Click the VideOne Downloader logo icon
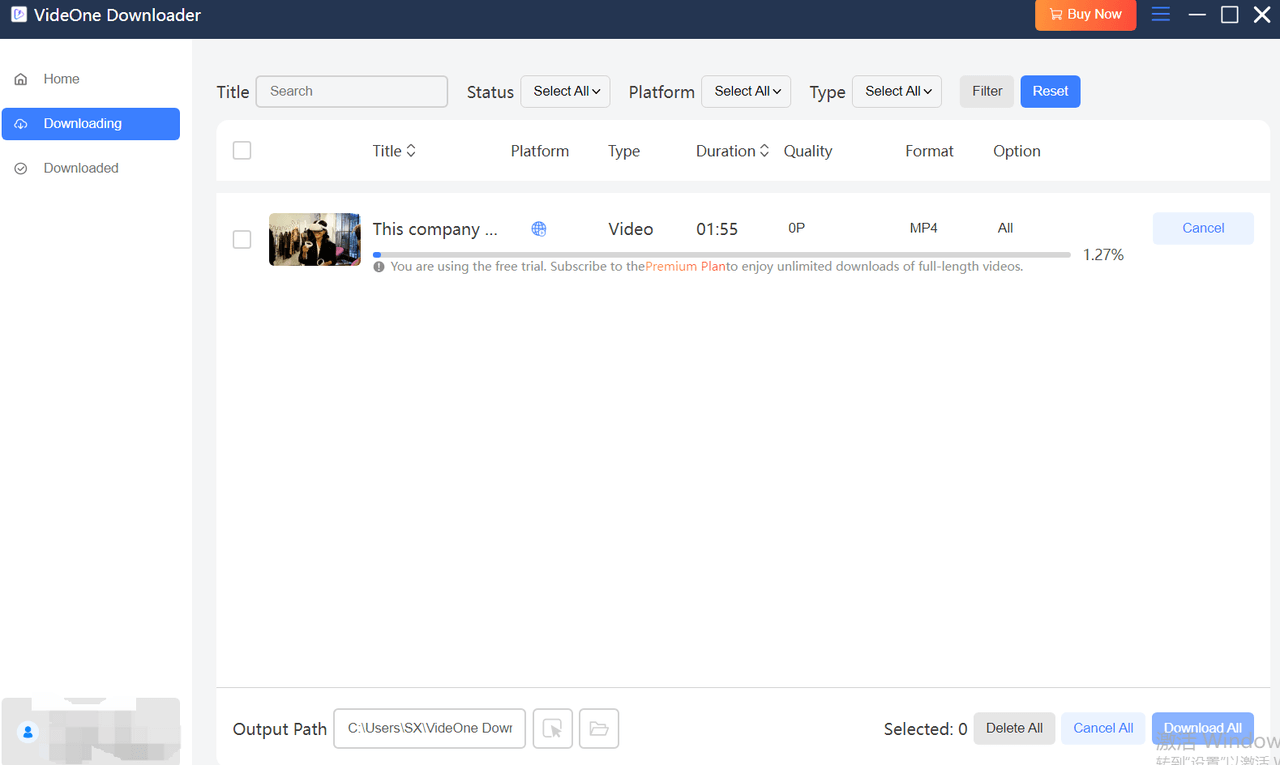 [x=18, y=15]
